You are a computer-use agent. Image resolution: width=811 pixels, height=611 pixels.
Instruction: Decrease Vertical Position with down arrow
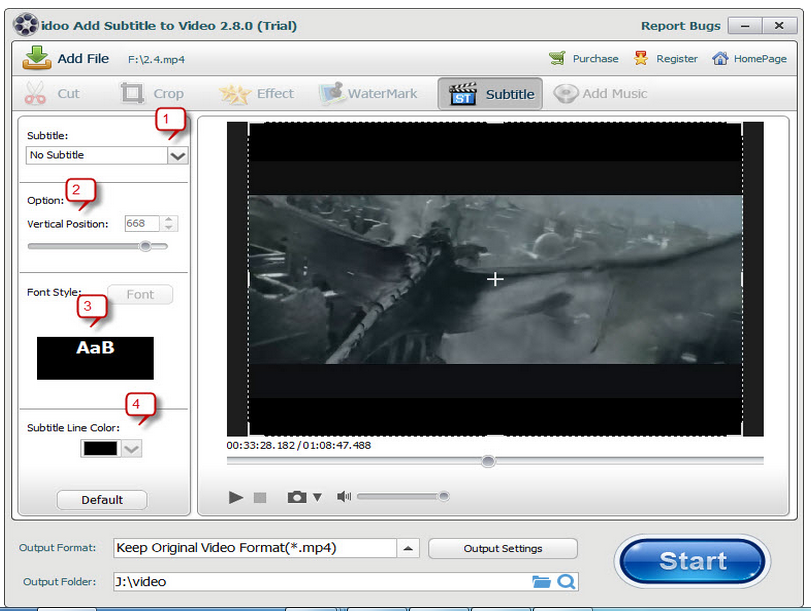[x=169, y=228]
